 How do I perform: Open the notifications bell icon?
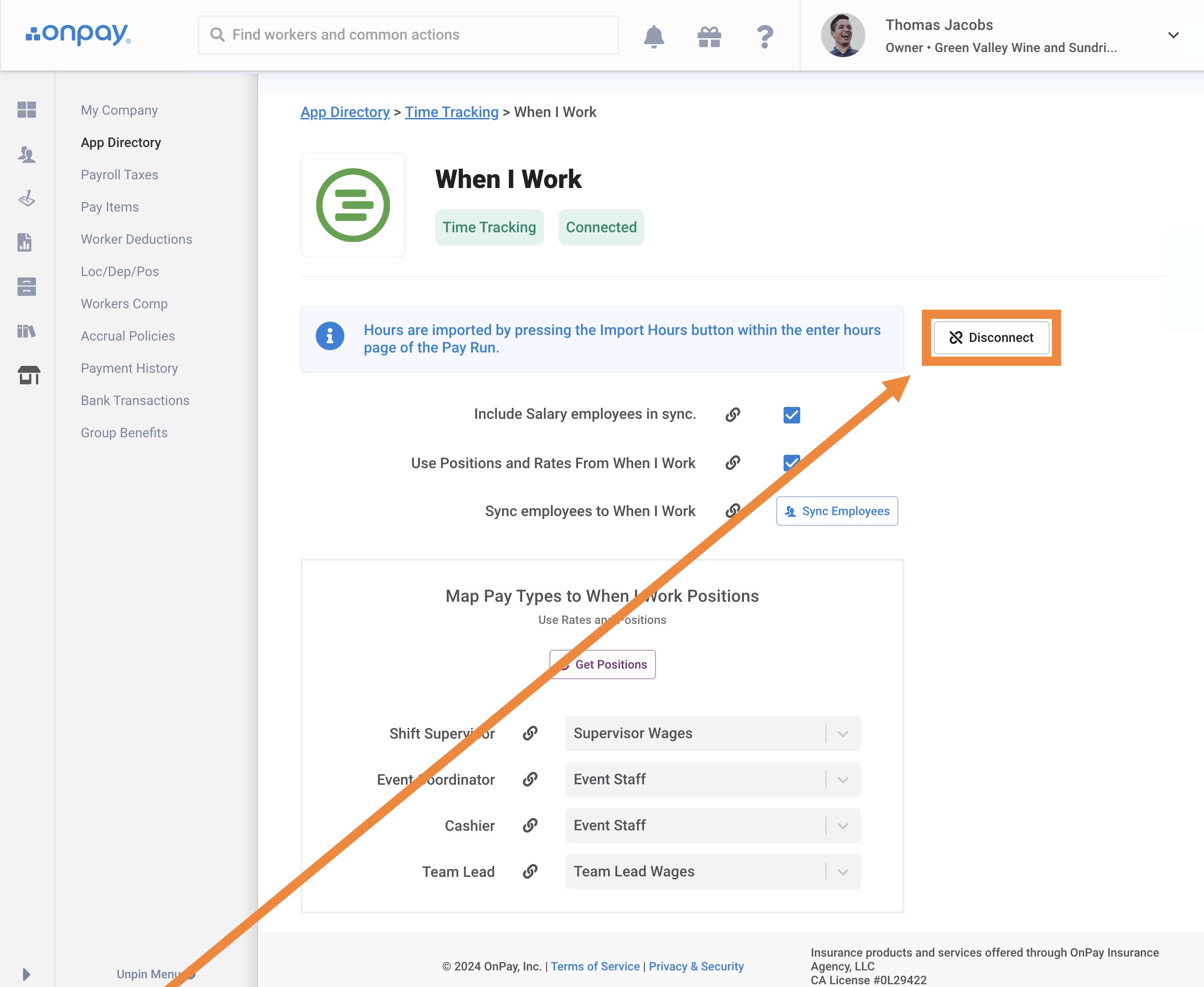pos(654,36)
